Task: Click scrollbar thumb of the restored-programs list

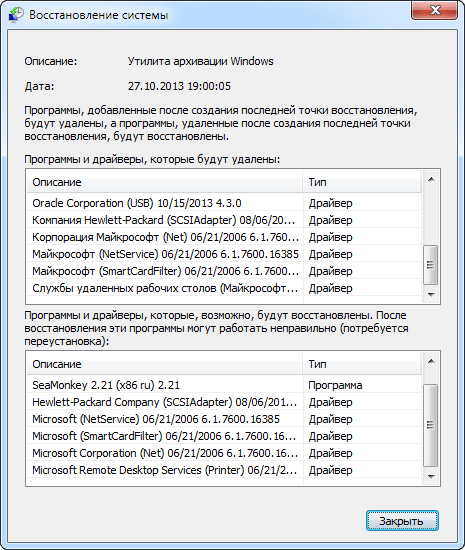Action: (431, 425)
